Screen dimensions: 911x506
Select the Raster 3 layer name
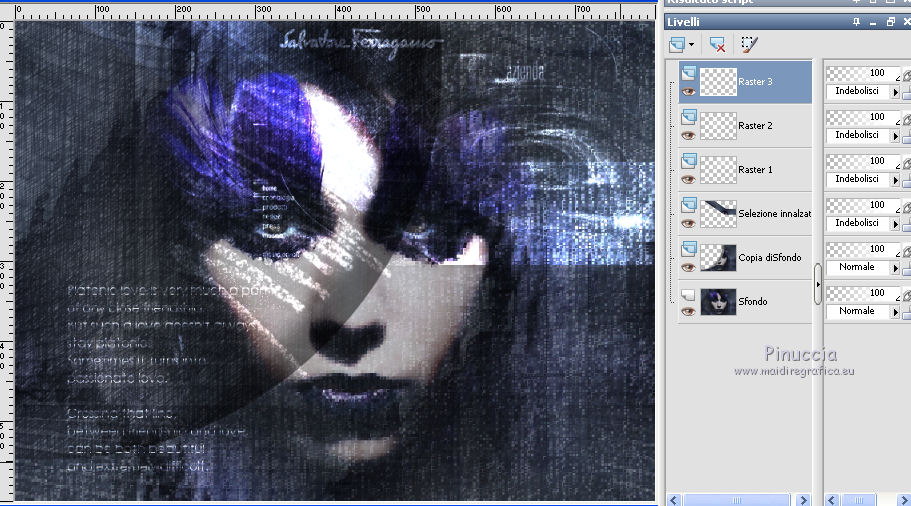[755, 82]
